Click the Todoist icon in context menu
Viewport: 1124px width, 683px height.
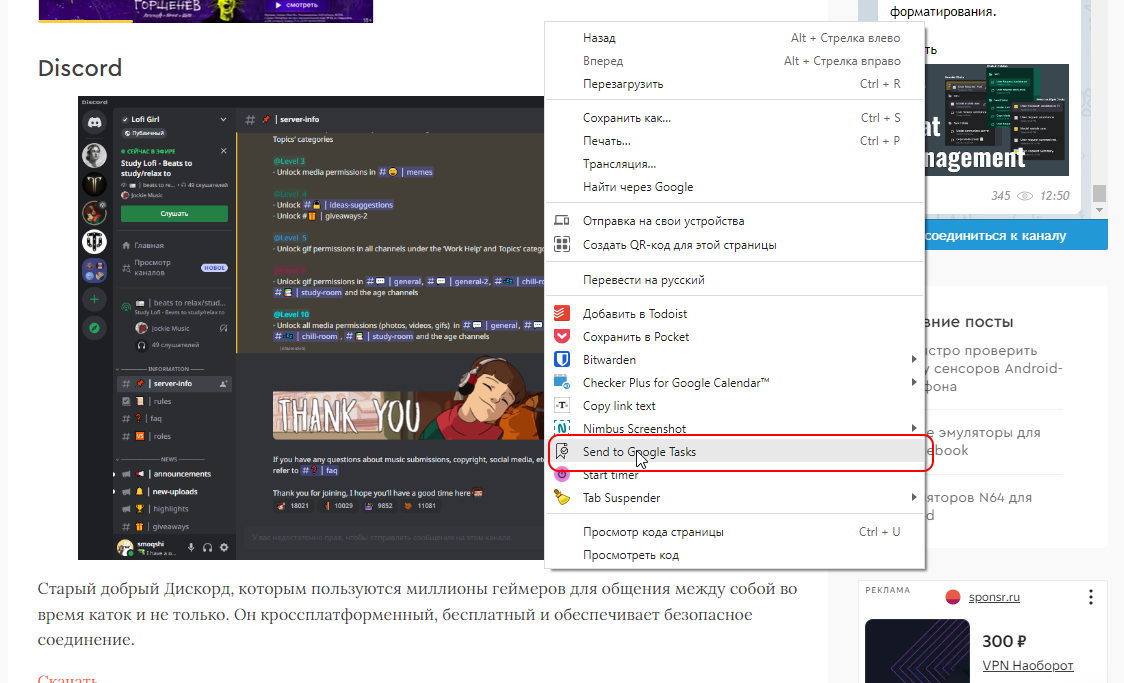pos(562,313)
